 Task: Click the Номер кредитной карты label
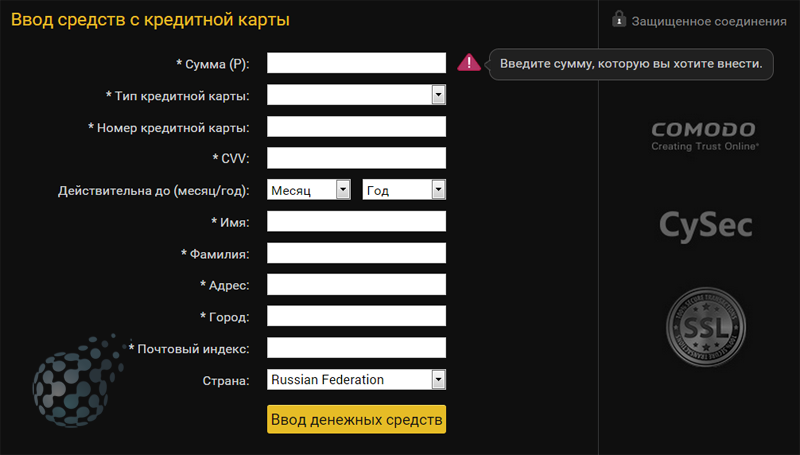169,128
